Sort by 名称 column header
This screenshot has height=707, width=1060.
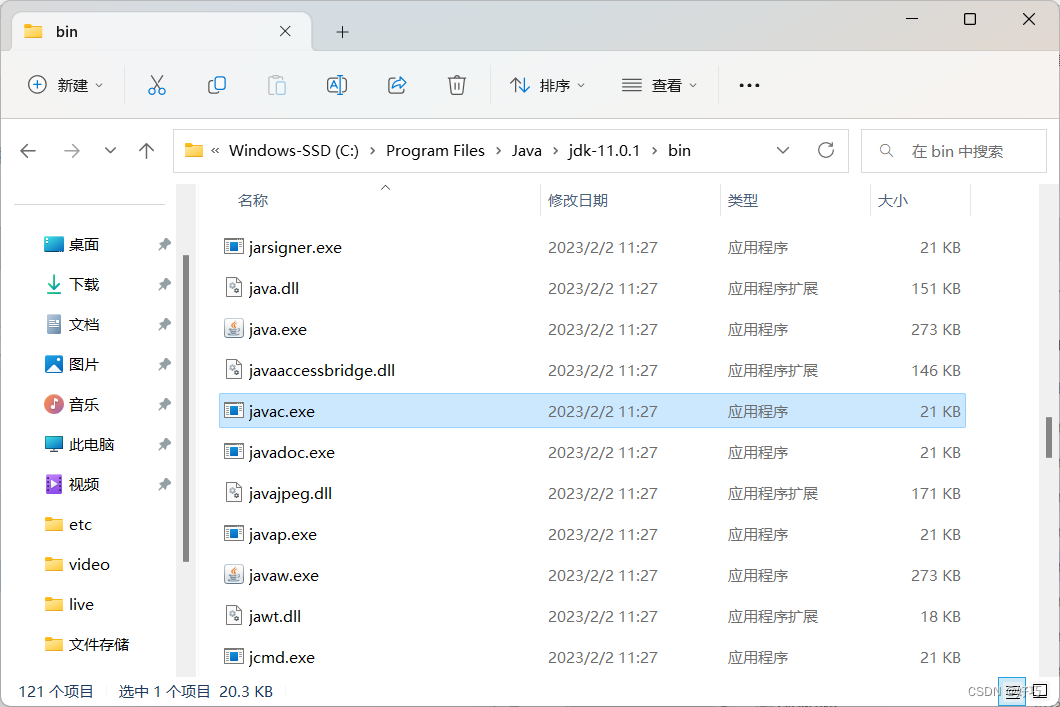[253, 200]
